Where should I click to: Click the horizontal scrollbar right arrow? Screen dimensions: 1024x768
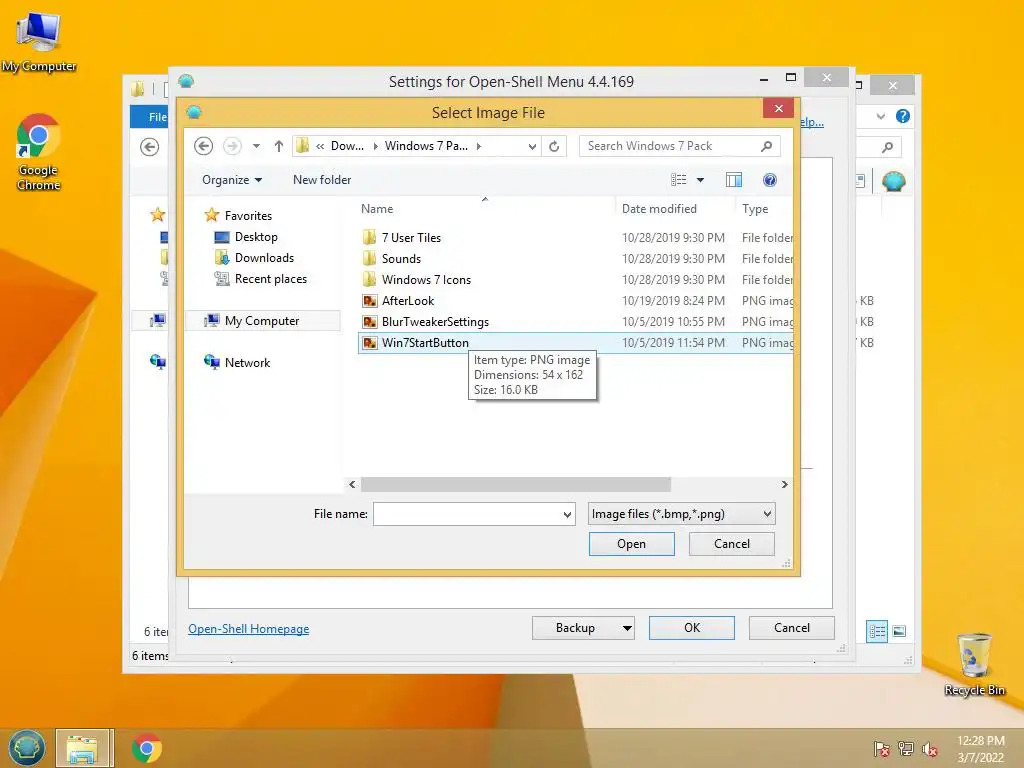(784, 485)
